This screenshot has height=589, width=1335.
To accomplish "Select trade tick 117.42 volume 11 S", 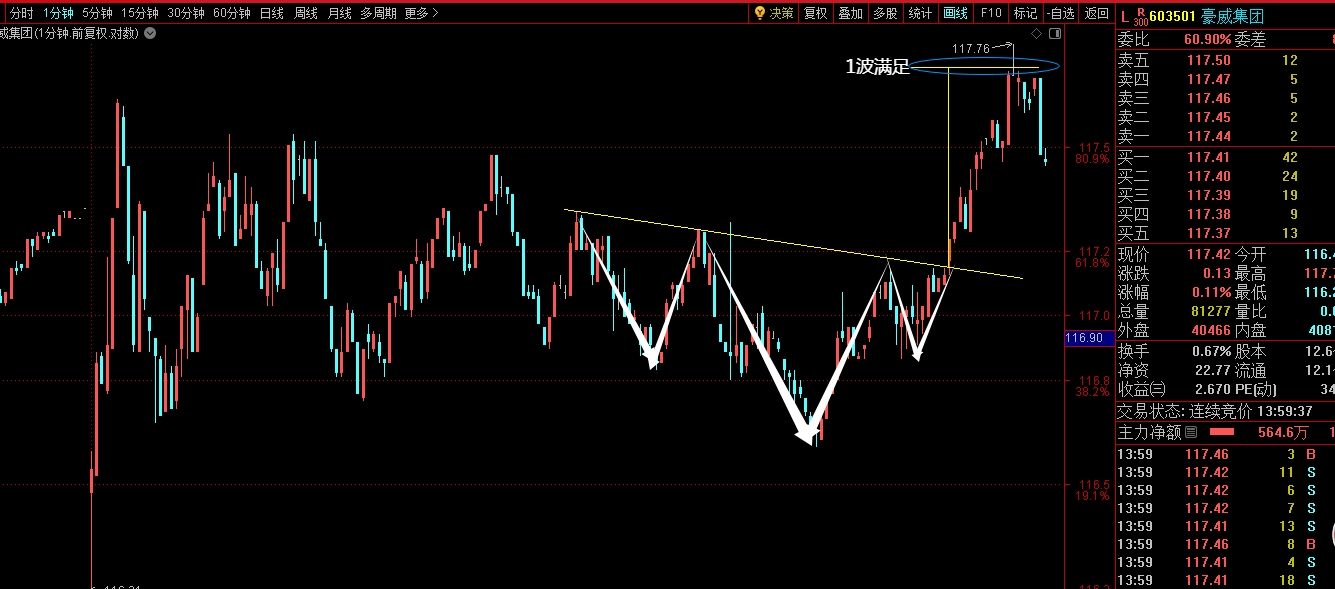I will click(x=1225, y=472).
